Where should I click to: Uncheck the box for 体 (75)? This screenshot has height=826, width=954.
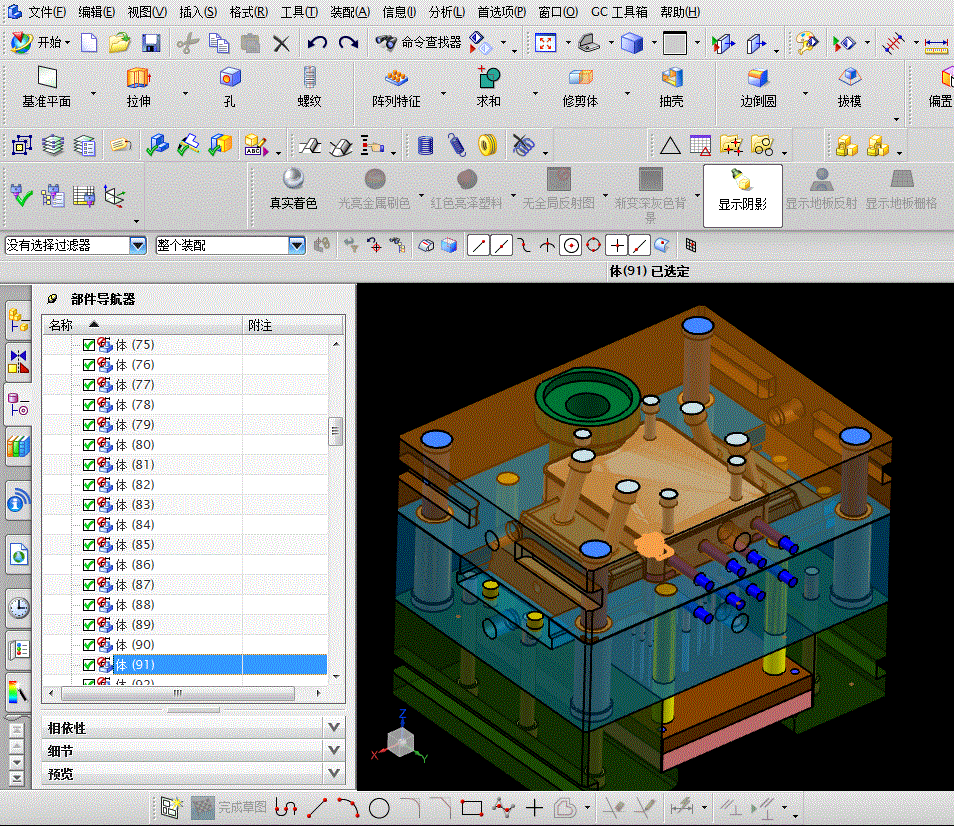89,345
